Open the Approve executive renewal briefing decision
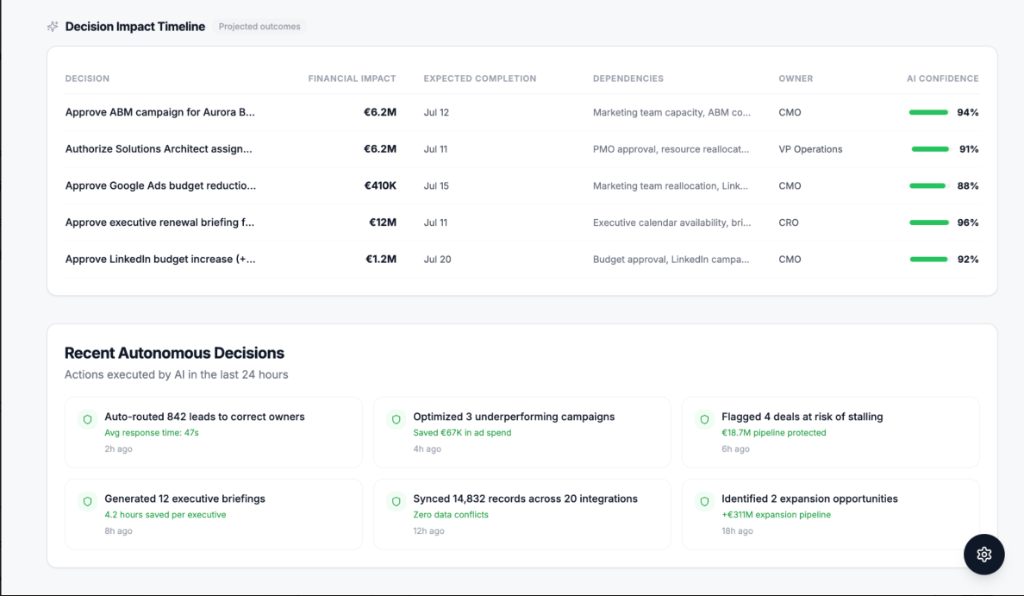This screenshot has height=596, width=1024. point(522,223)
